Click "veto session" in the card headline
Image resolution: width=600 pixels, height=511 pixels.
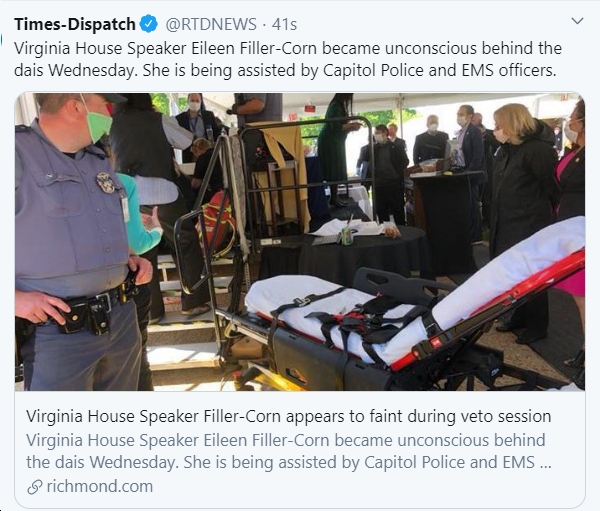508,416
